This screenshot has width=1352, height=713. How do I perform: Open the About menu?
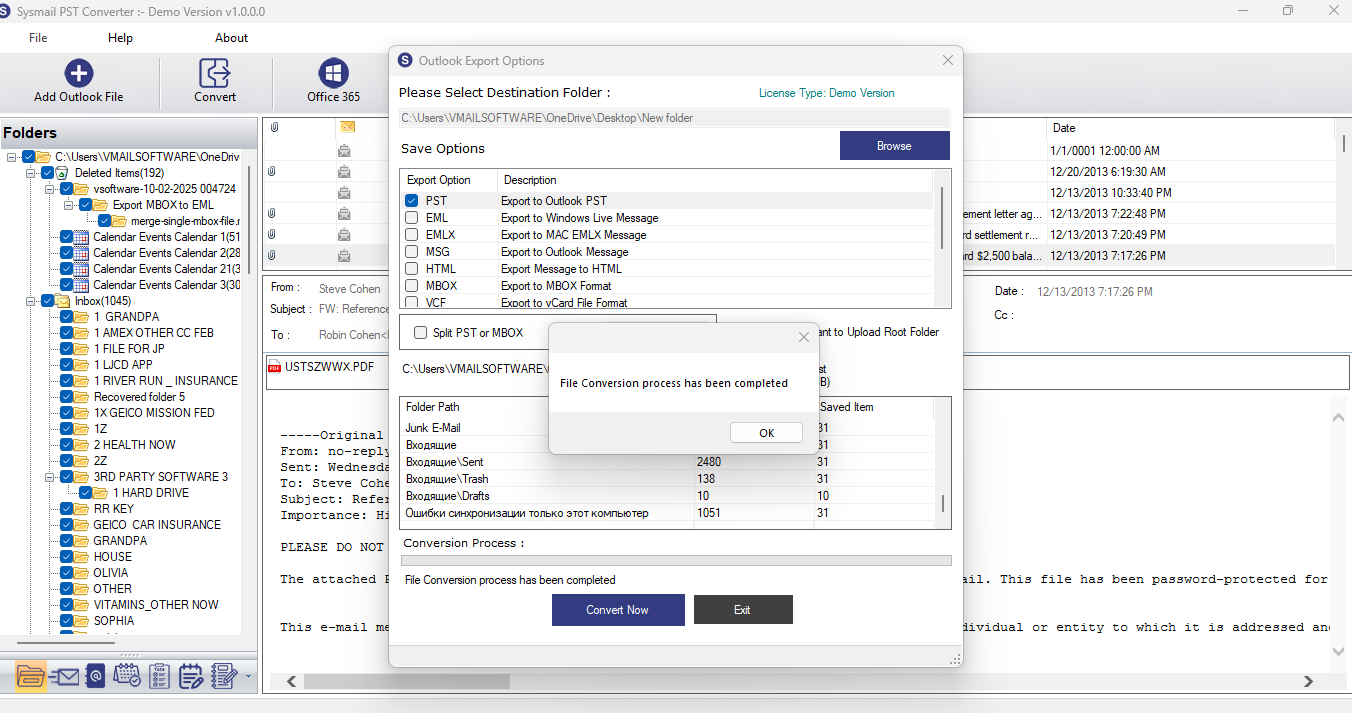tap(231, 38)
